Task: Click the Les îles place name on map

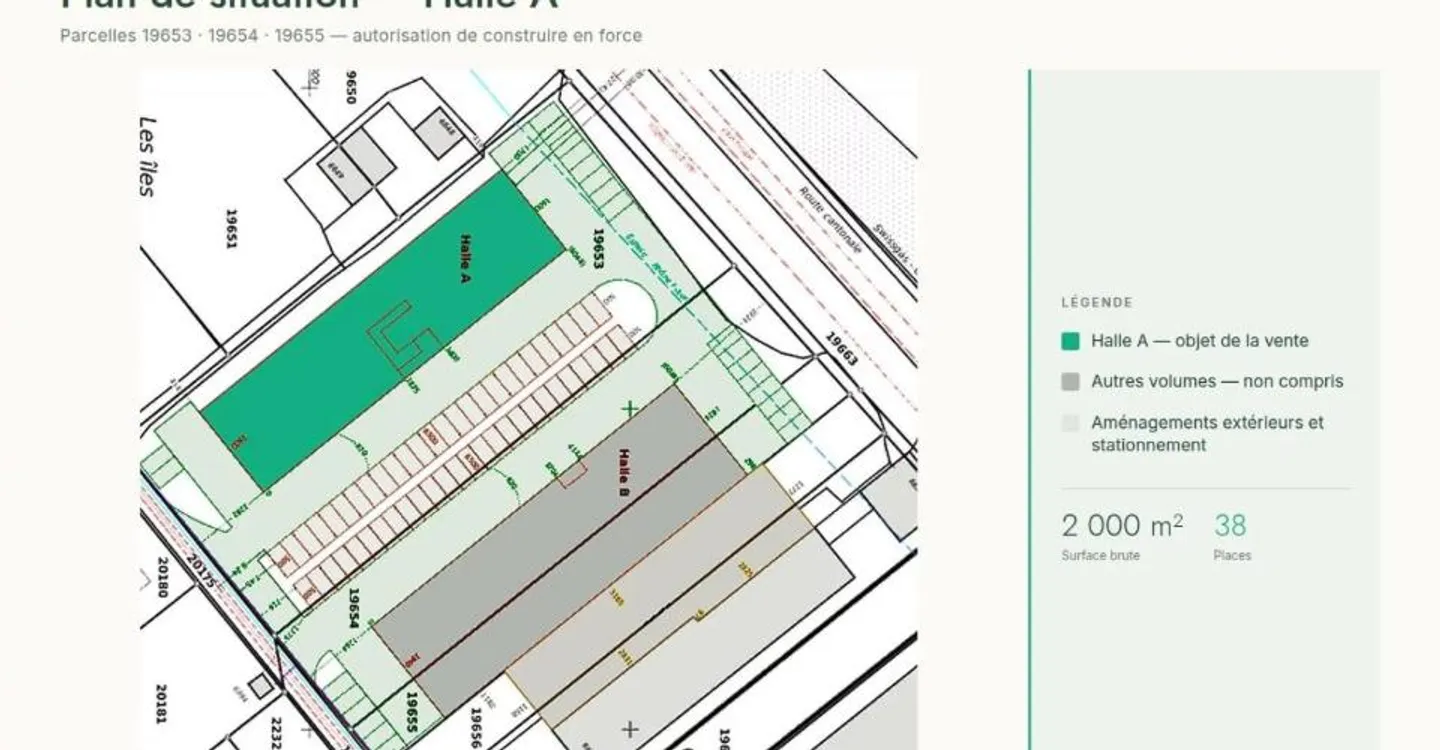Action: [x=148, y=157]
